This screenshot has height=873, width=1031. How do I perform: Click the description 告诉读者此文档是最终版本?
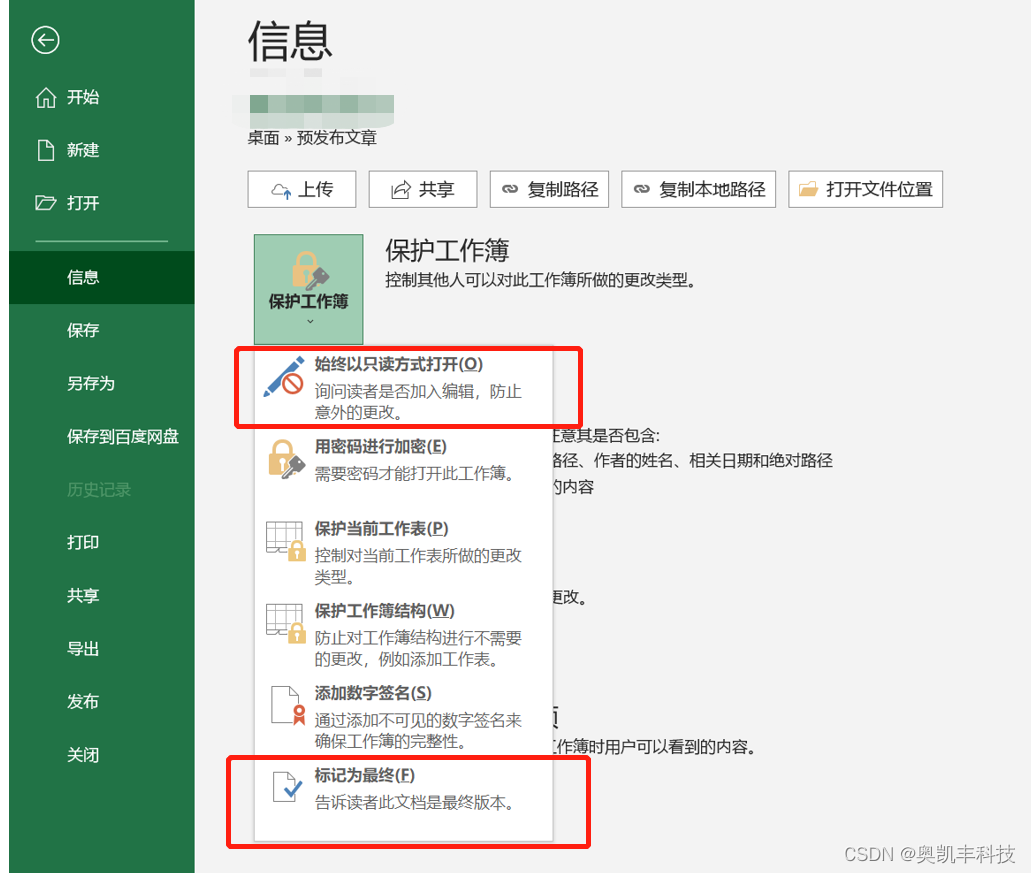414,803
